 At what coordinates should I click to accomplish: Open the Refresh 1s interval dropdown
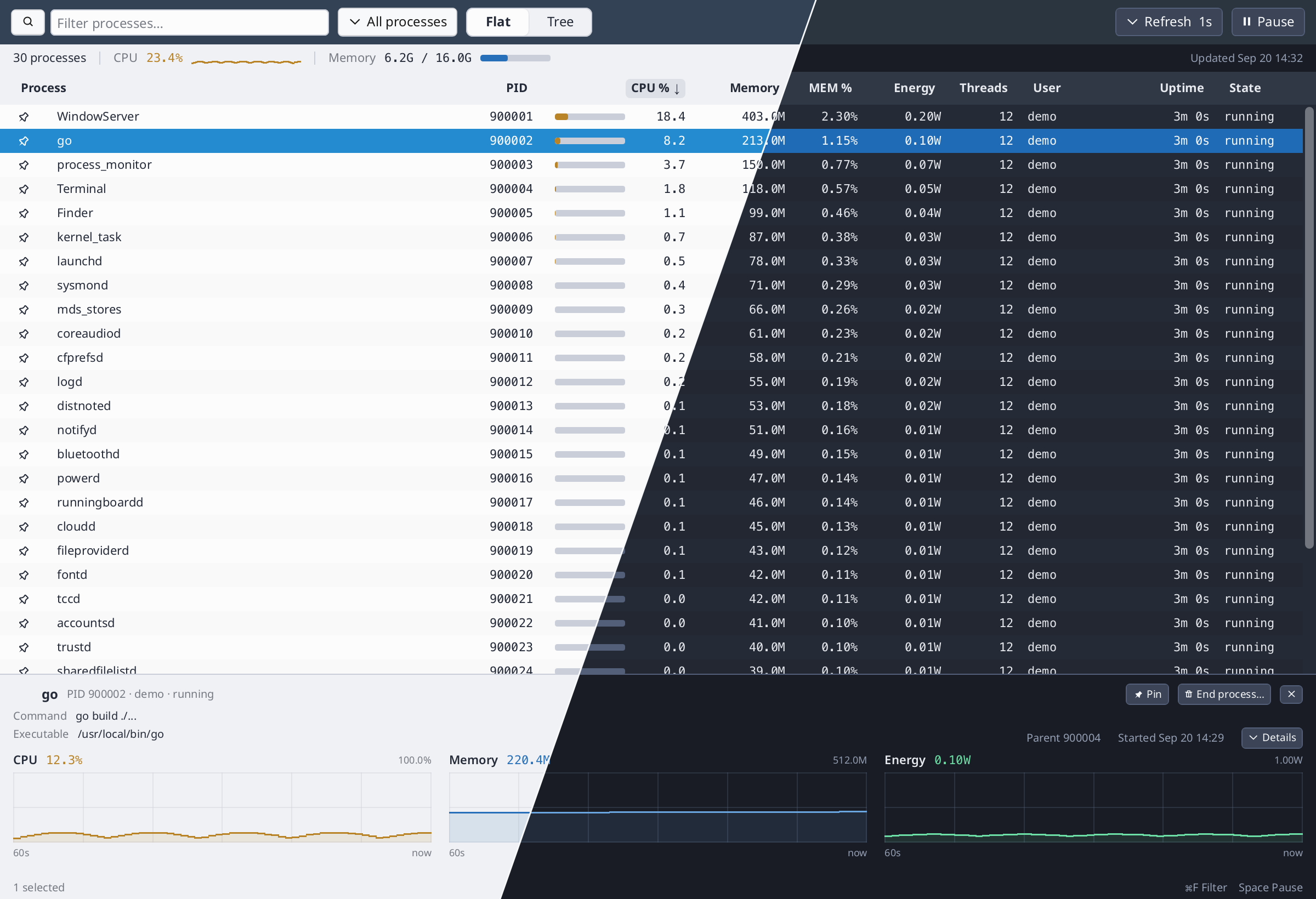[x=1168, y=22]
